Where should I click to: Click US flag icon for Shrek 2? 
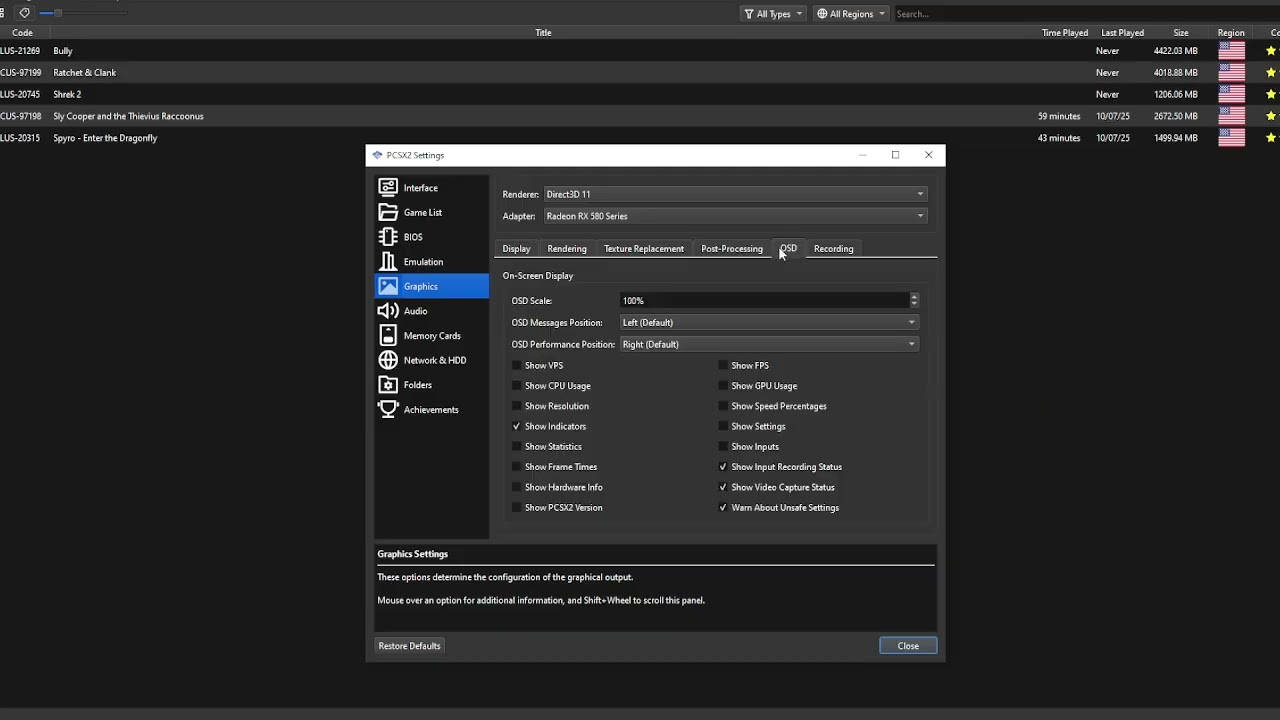1231,94
